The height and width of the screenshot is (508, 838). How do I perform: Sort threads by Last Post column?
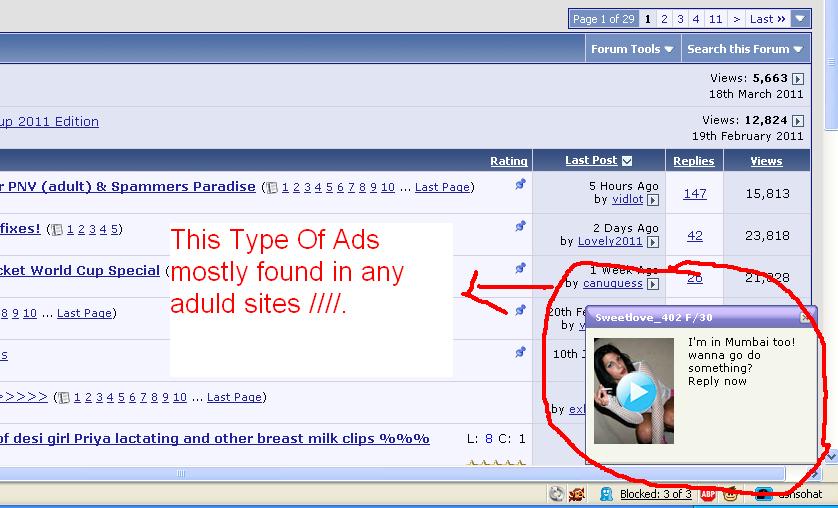(x=591, y=160)
